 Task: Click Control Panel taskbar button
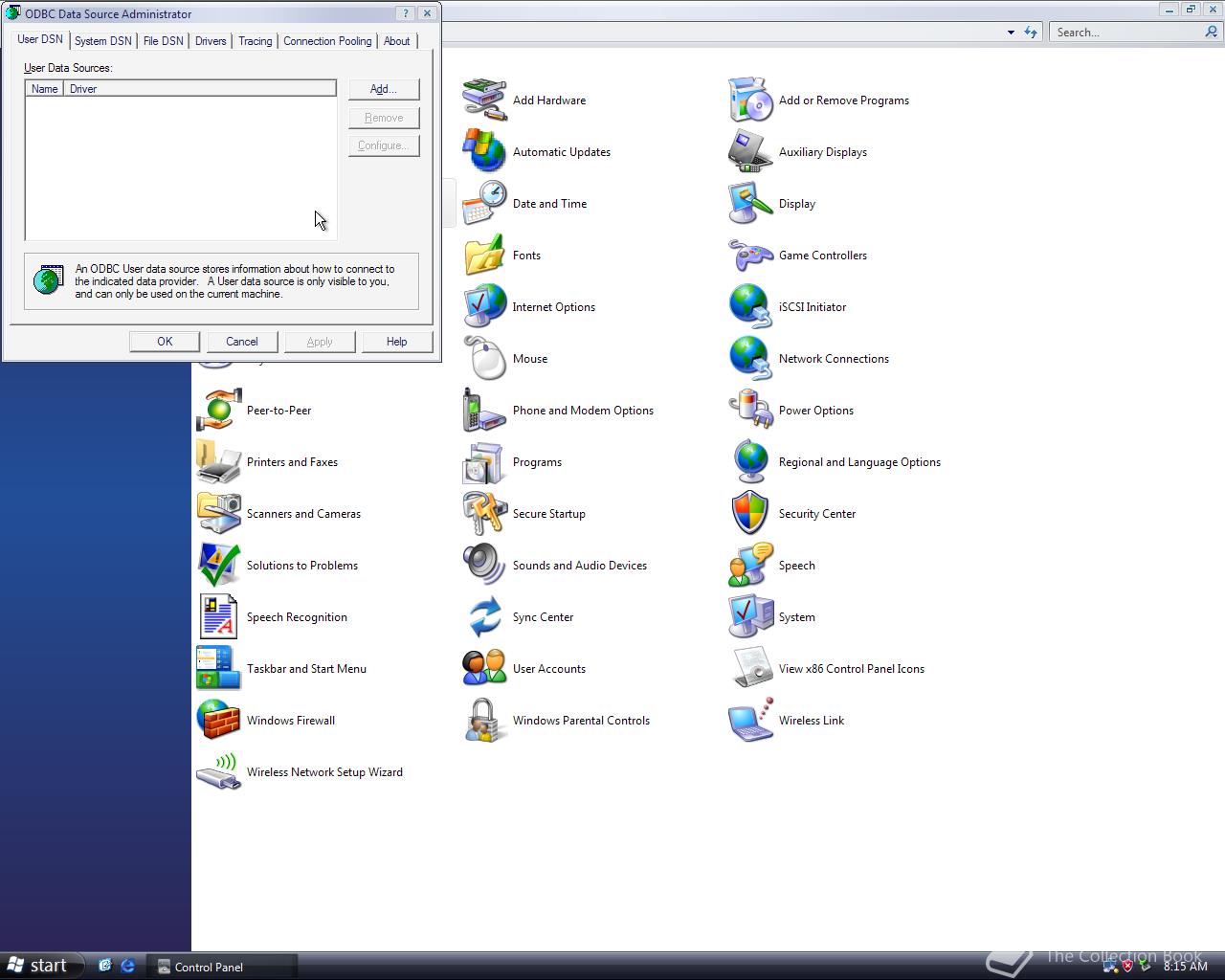tap(222, 967)
